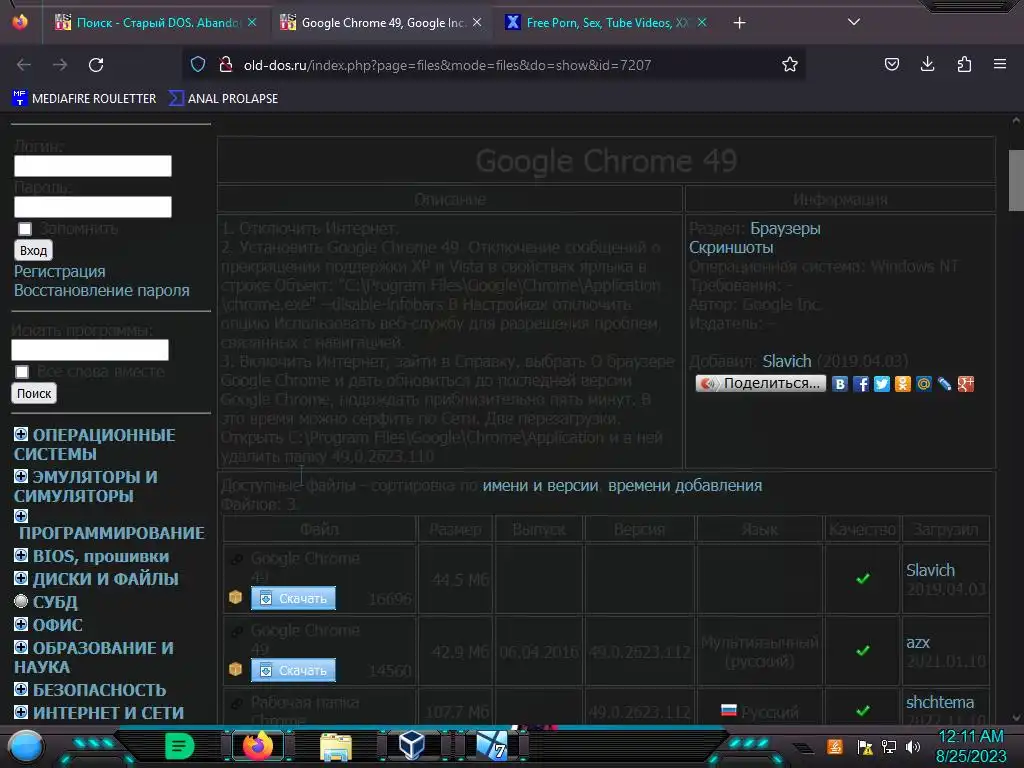Sort files by времени добавления
This screenshot has height=768, width=1024.
685,486
